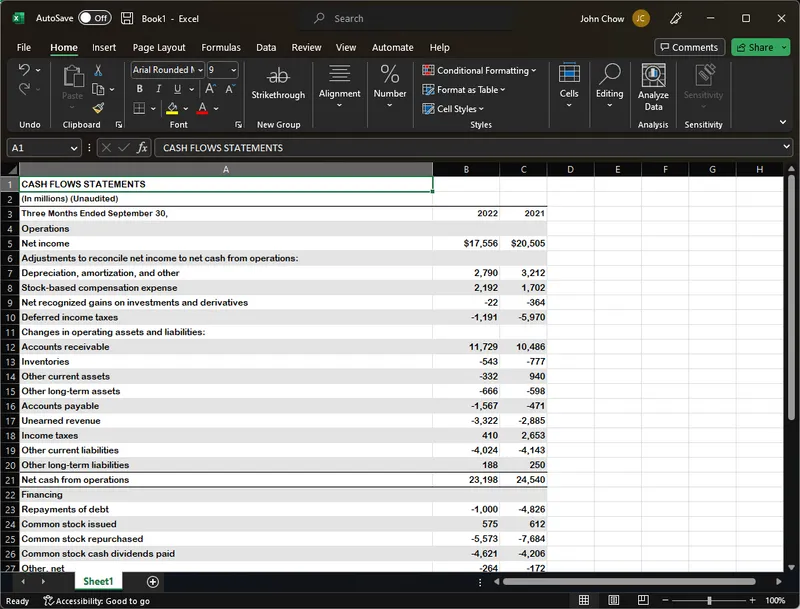Select cell B5 containing $17,556
This screenshot has width=800, height=609.
(x=466, y=243)
